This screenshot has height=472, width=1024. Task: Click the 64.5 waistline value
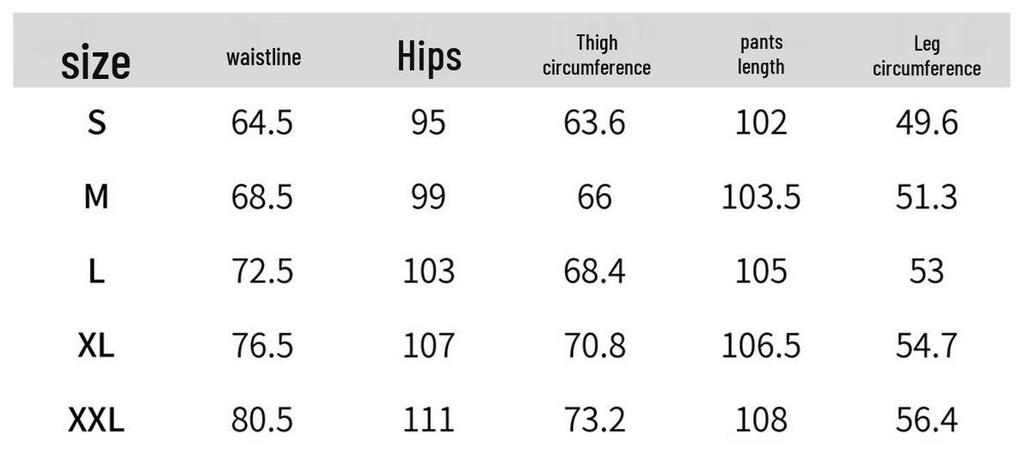pyautogui.click(x=262, y=123)
